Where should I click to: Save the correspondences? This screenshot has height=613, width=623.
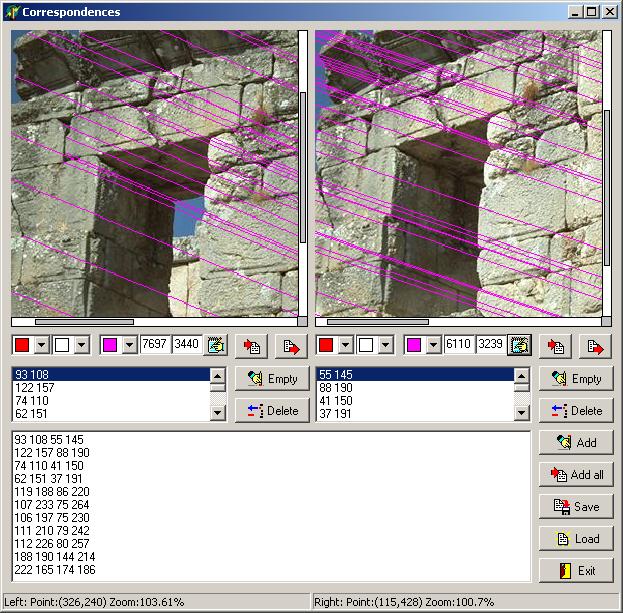point(576,507)
